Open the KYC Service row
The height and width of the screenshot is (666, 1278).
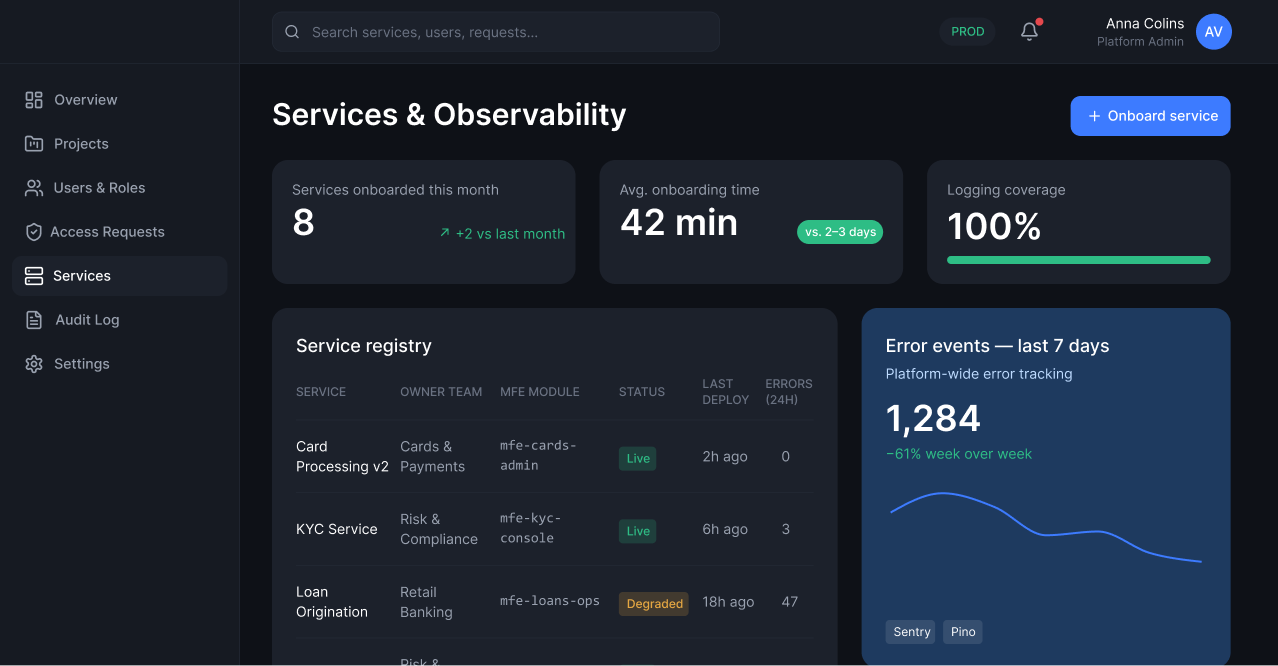coord(554,529)
